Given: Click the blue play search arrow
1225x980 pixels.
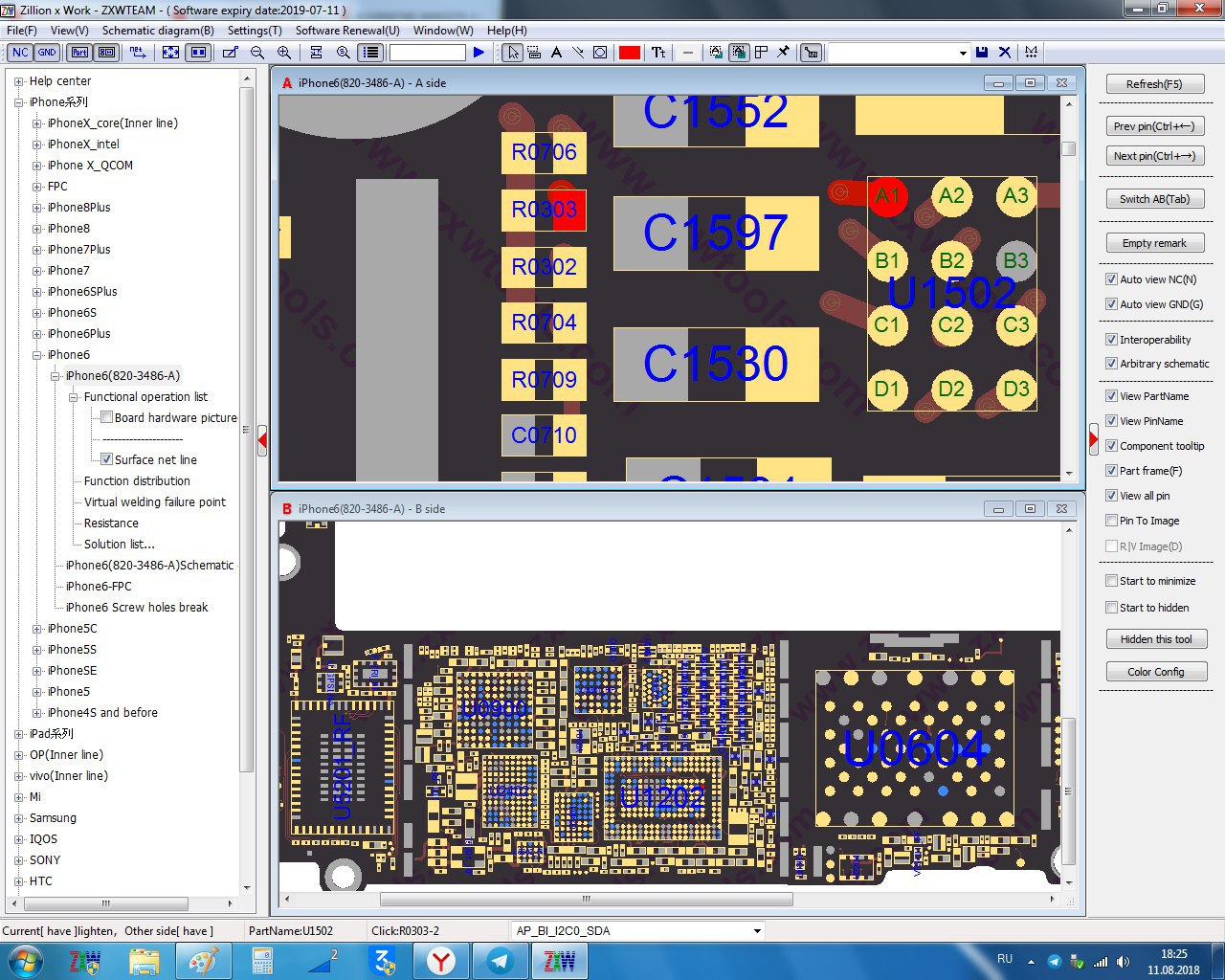Looking at the screenshot, I should 479,53.
